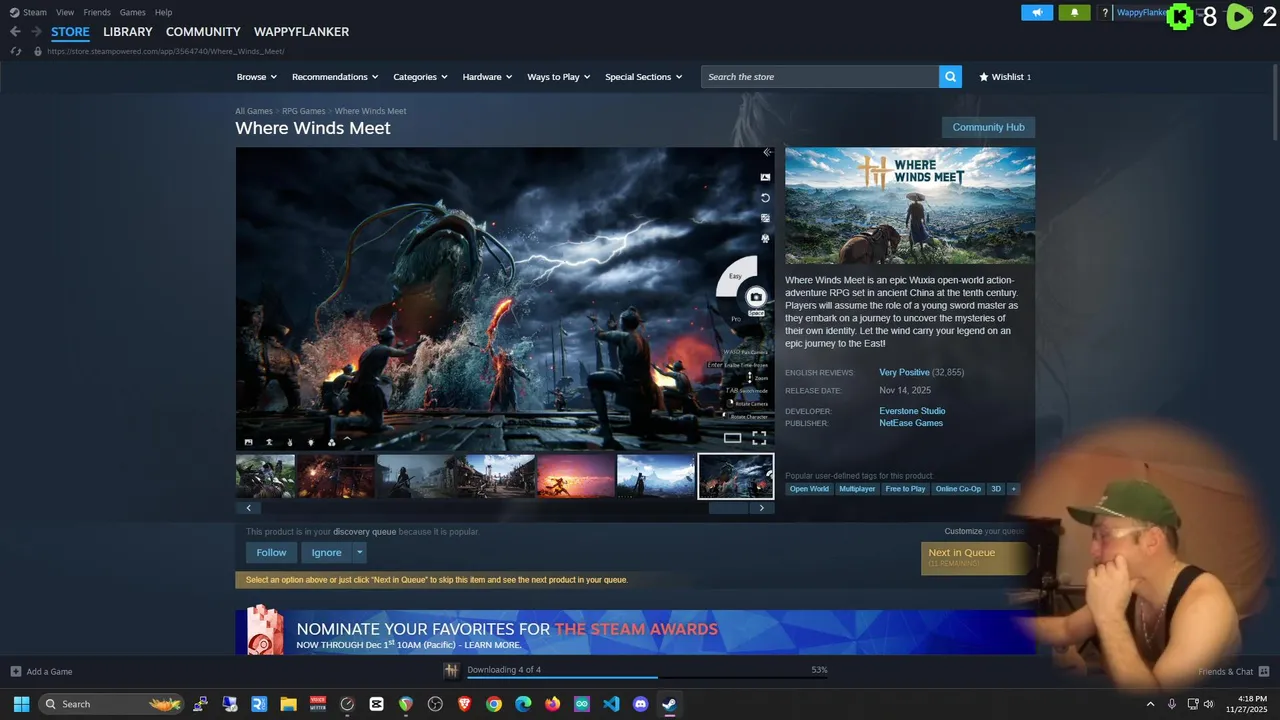This screenshot has height=720, width=1280.
Task: Expand the Recommendations dropdown
Action: (335, 77)
